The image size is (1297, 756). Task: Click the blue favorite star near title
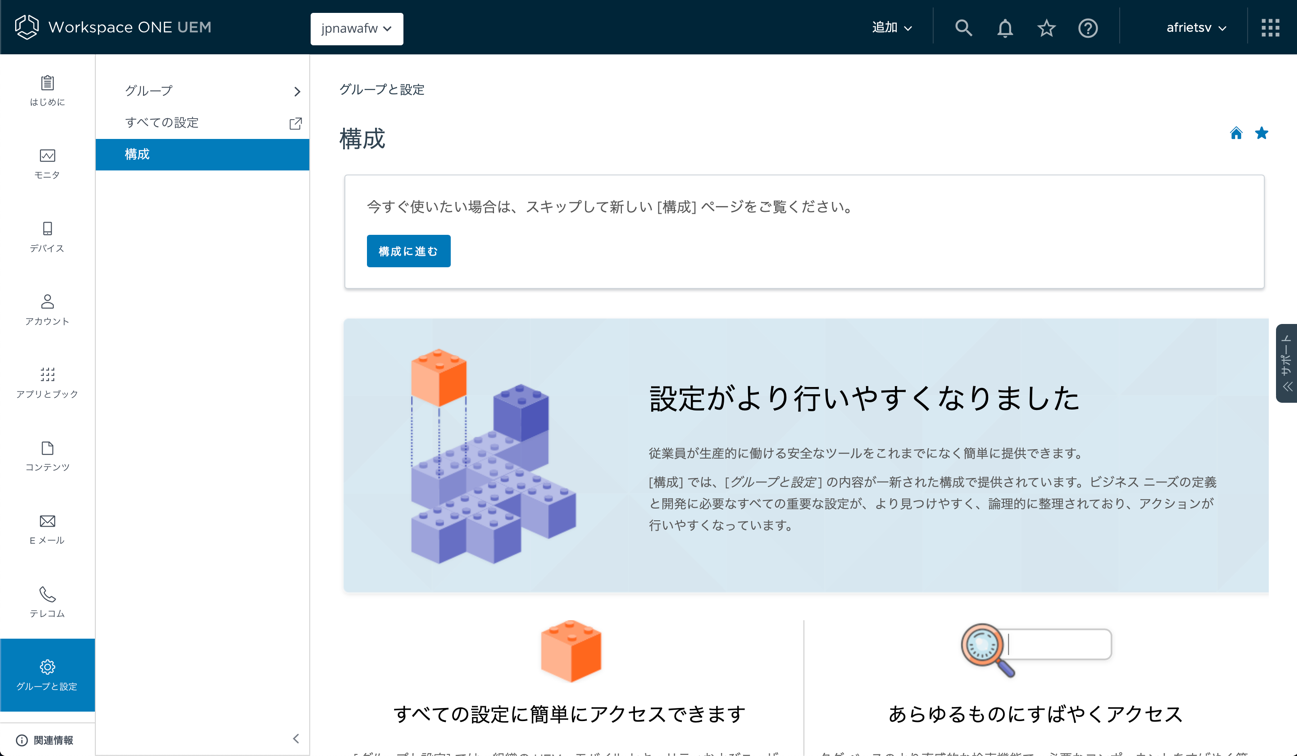point(1261,133)
